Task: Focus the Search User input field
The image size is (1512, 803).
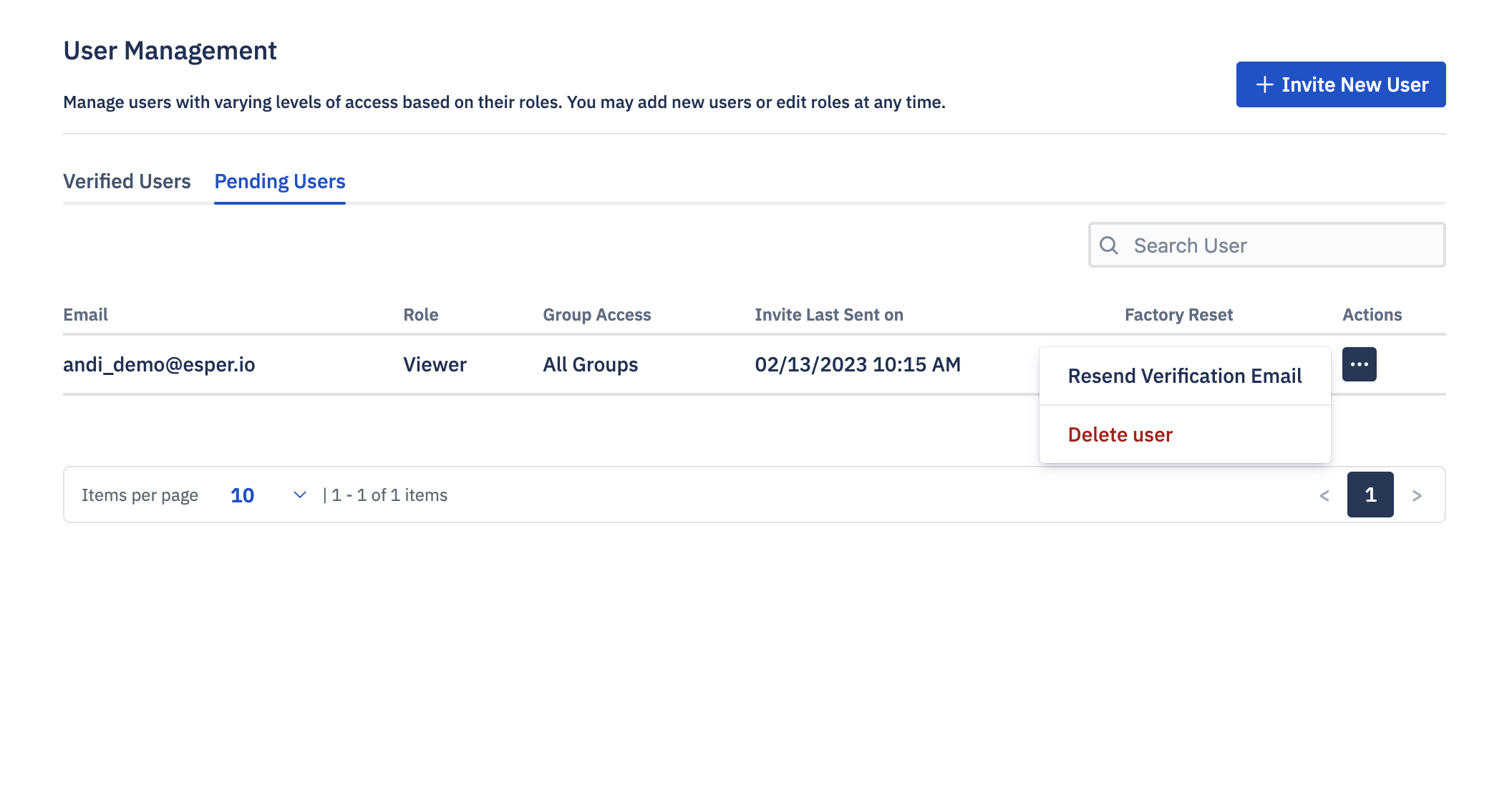Action: (1267, 245)
